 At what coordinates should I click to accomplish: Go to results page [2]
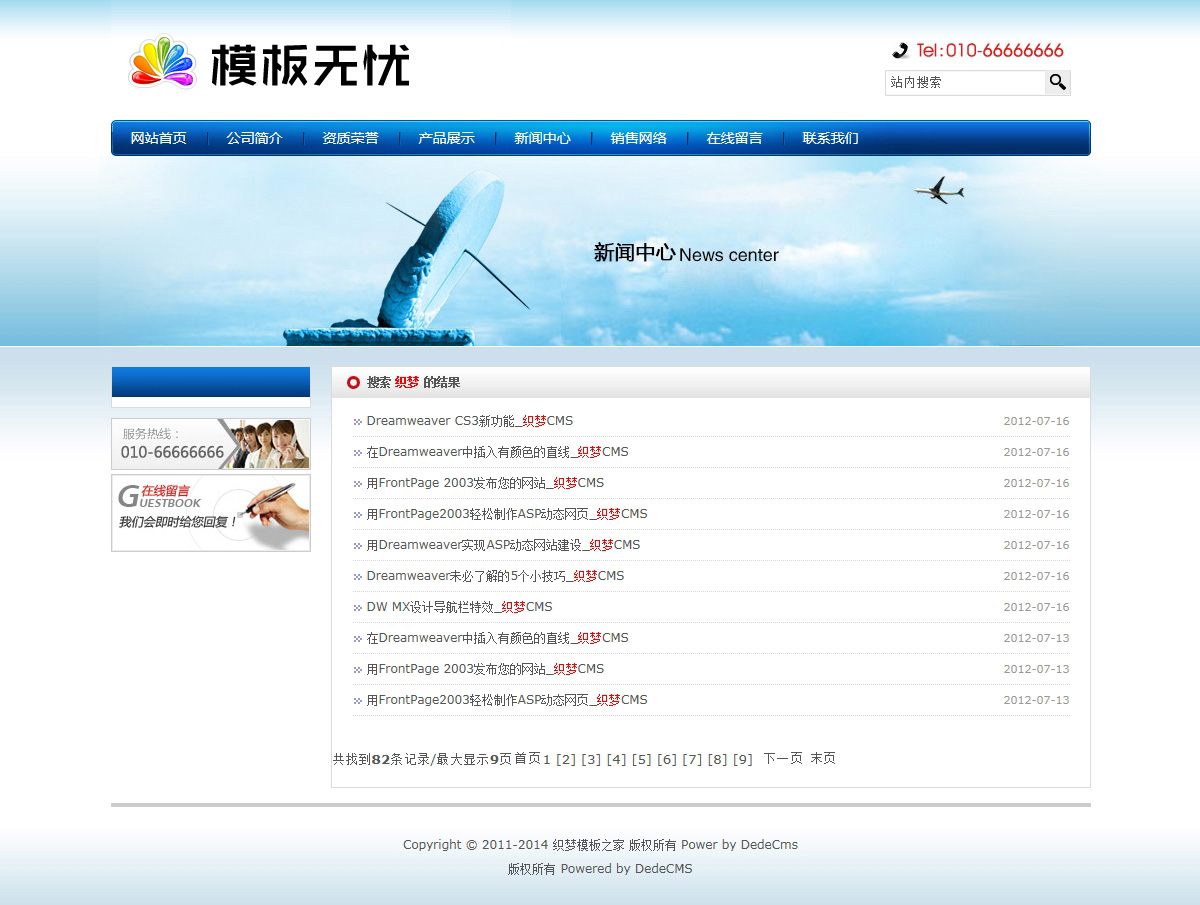[566, 760]
